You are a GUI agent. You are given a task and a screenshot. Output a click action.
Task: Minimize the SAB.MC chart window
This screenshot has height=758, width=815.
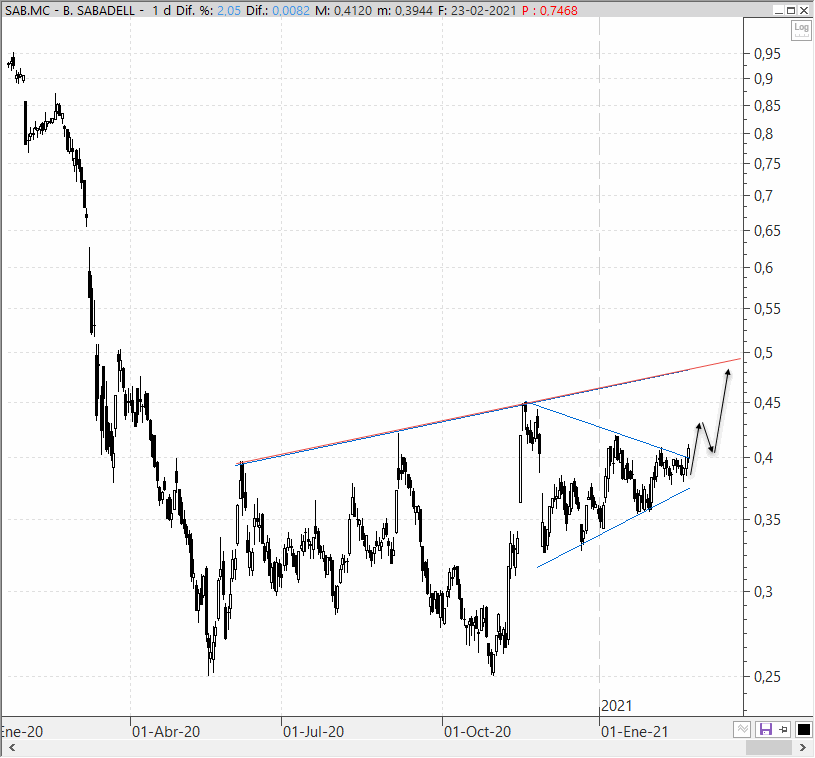coord(779,10)
